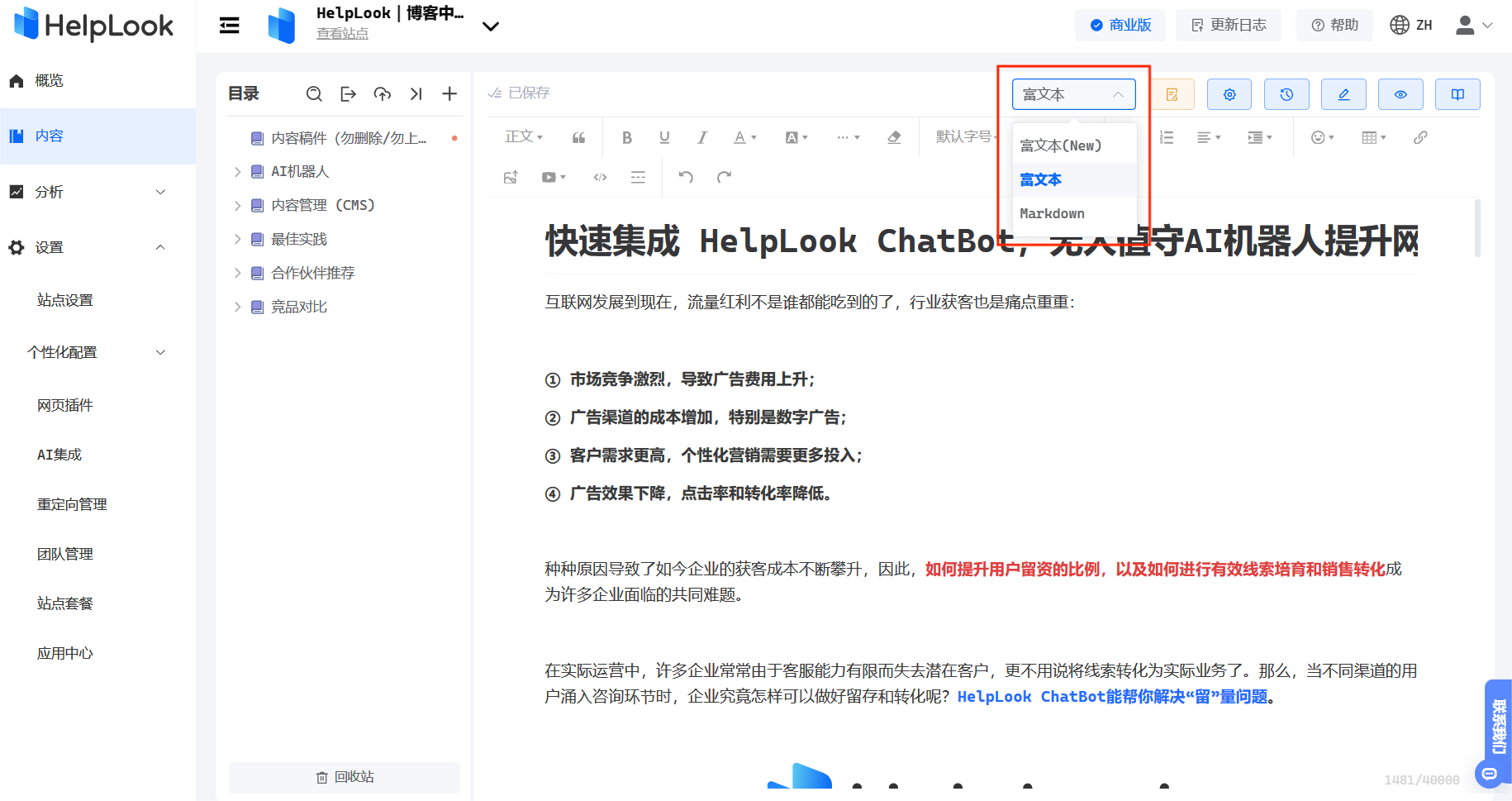Choose the 富文本 option in the dropdown
This screenshot has height=801, width=1512.
[1075, 179]
